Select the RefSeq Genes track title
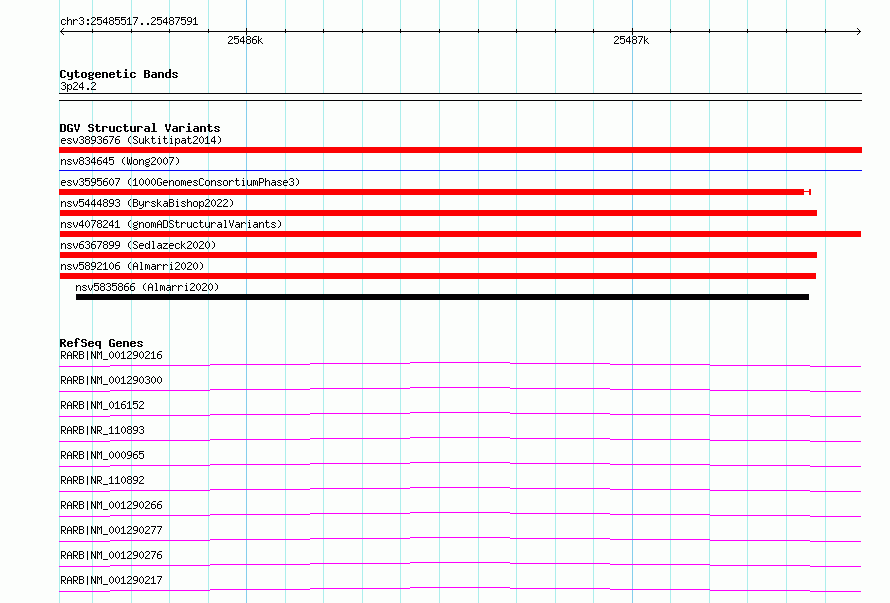Screen dimensions: 890x603 [x=101, y=343]
